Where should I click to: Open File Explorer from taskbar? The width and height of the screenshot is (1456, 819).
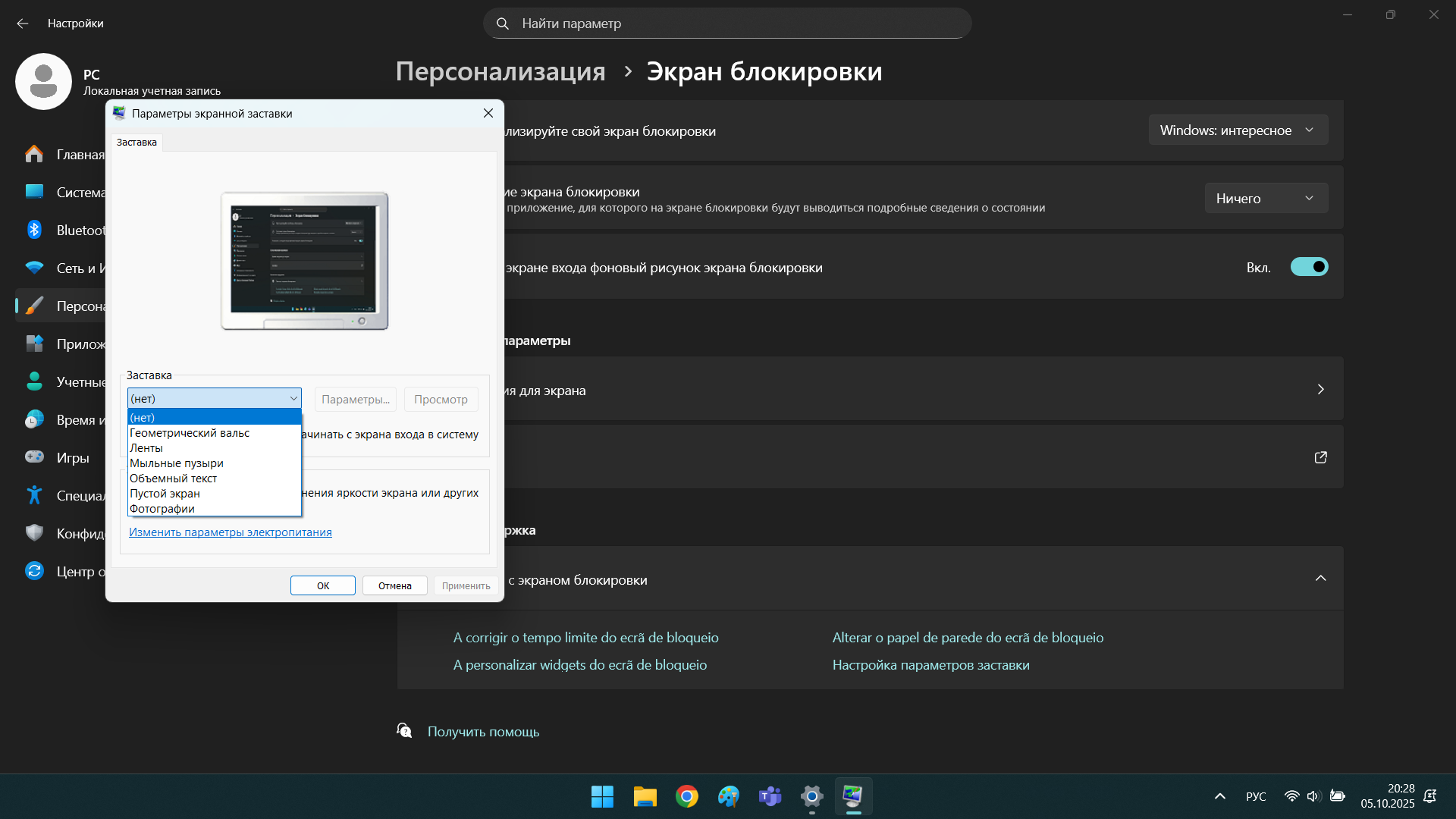[x=645, y=796]
